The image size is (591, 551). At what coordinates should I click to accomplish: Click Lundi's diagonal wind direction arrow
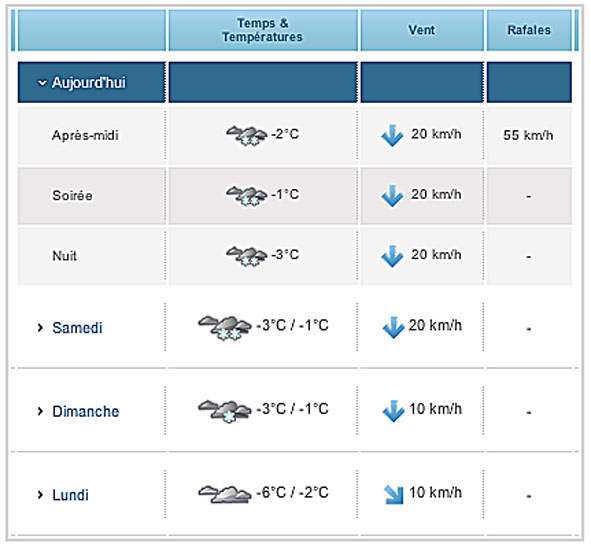point(394,494)
